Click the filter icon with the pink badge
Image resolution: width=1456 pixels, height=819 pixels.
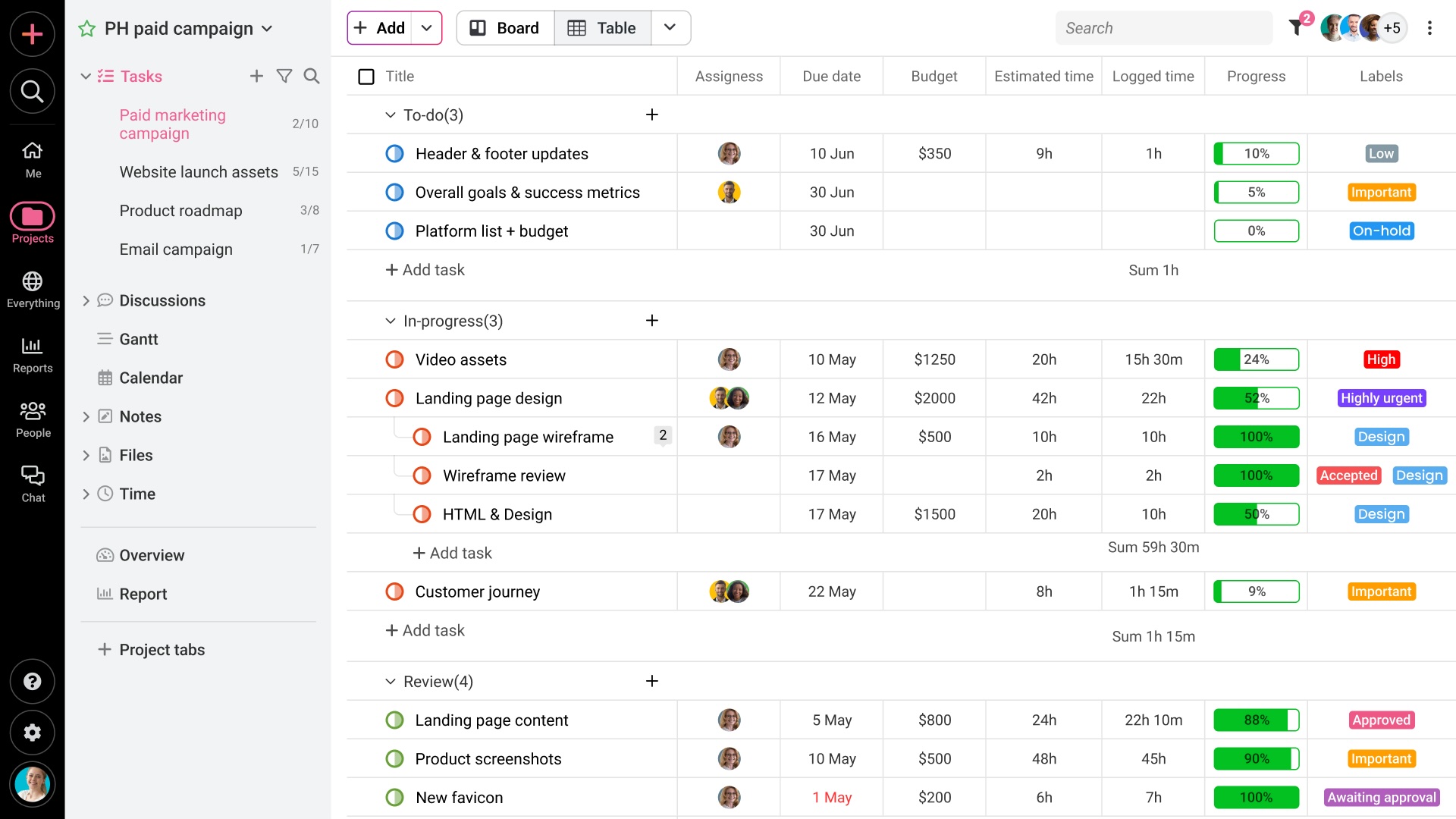click(x=1298, y=25)
